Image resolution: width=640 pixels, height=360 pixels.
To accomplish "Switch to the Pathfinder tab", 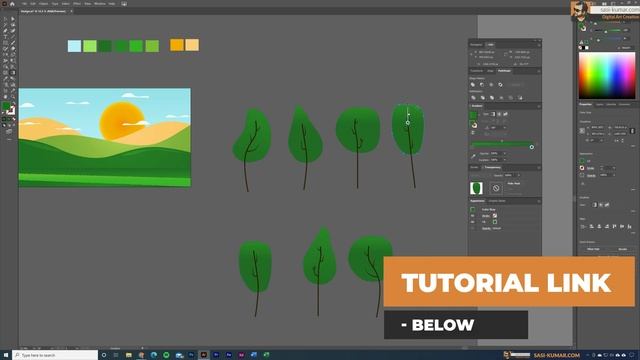I will (x=504, y=71).
